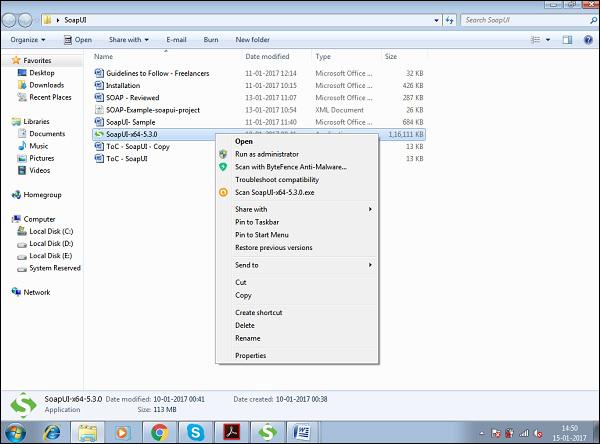The image size is (600, 444).
Task: Expand the Share with toolbar dropdown
Action: click(129, 39)
